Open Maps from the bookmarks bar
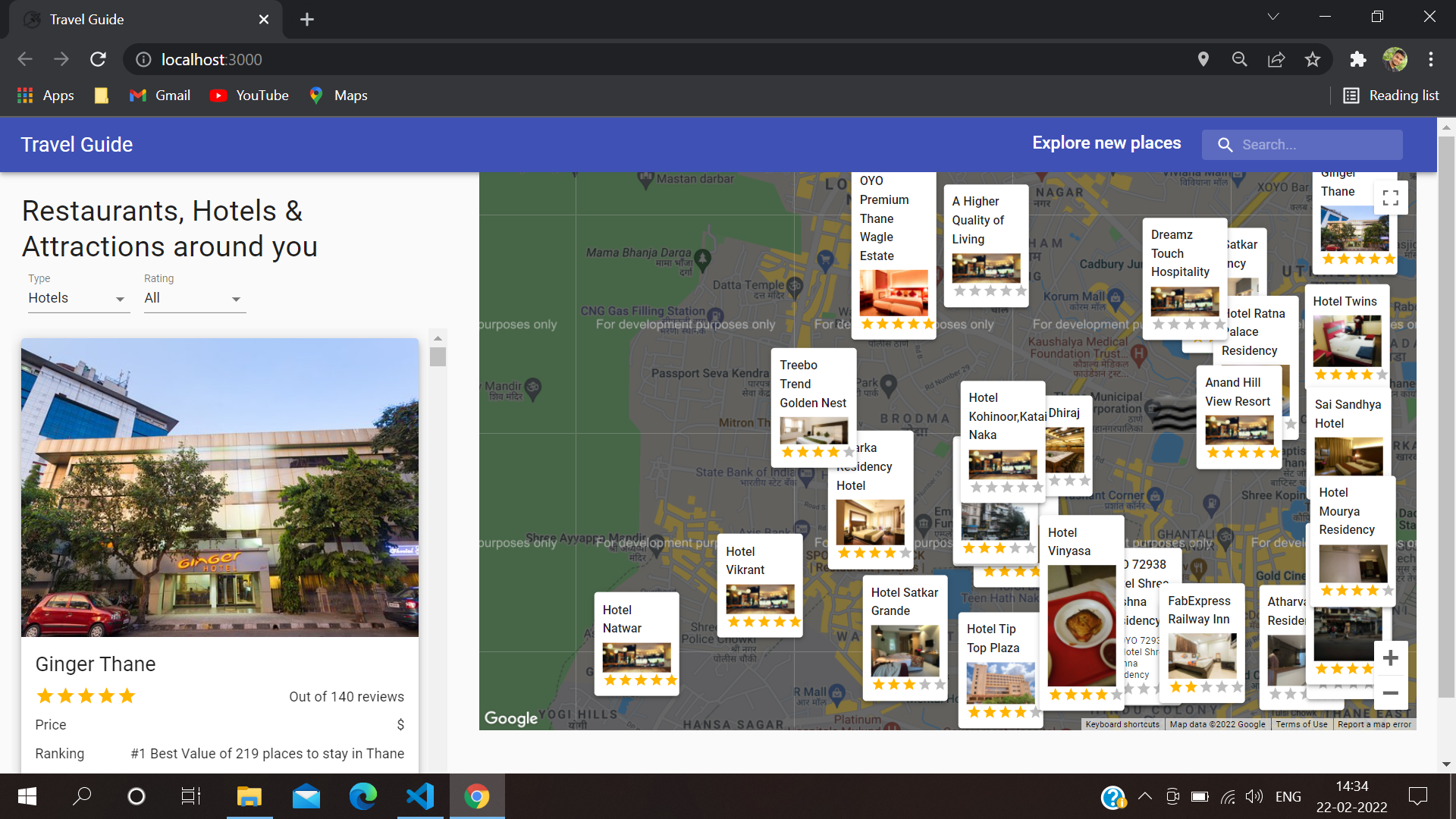This screenshot has height=819, width=1456. (337, 95)
